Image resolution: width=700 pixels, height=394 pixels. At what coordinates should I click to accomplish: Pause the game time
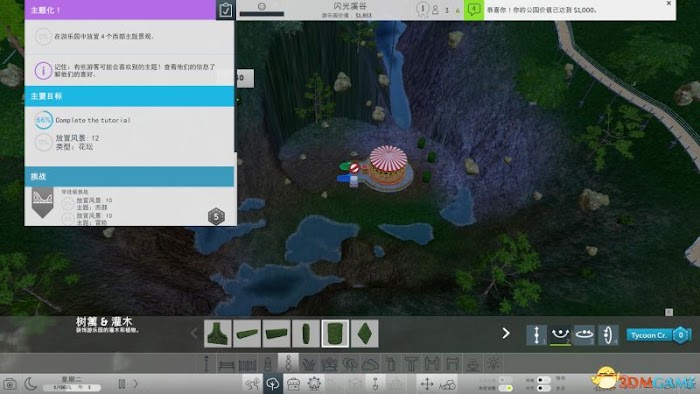click(x=121, y=384)
